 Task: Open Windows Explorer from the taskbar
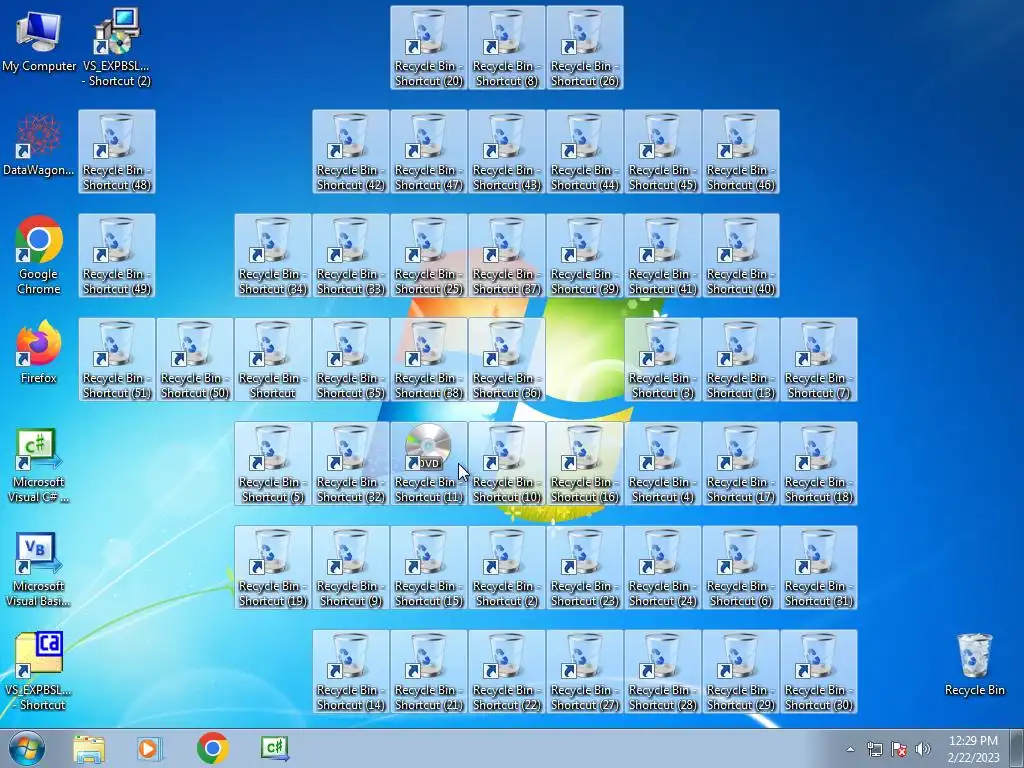[89, 748]
